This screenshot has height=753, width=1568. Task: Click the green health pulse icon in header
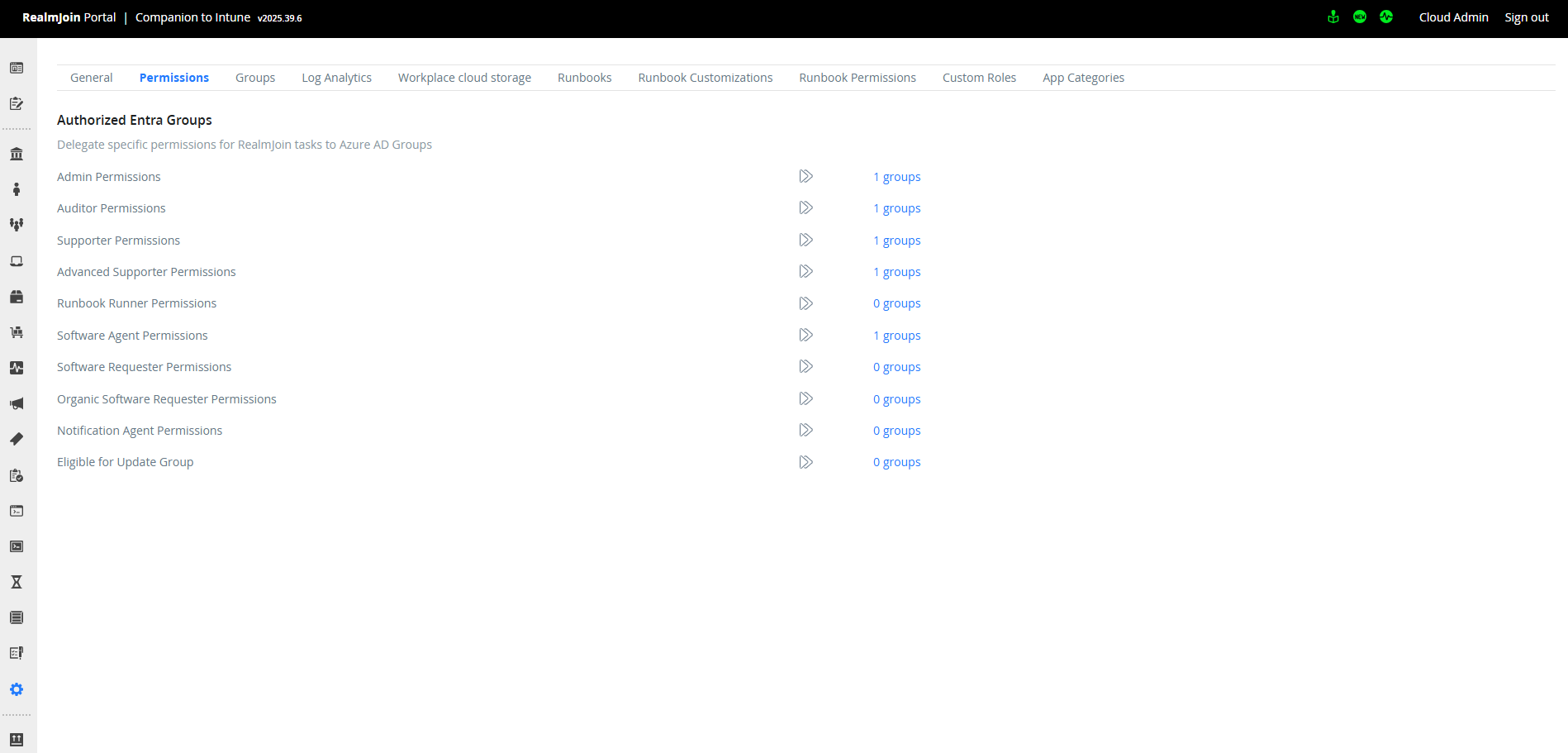[1385, 17]
